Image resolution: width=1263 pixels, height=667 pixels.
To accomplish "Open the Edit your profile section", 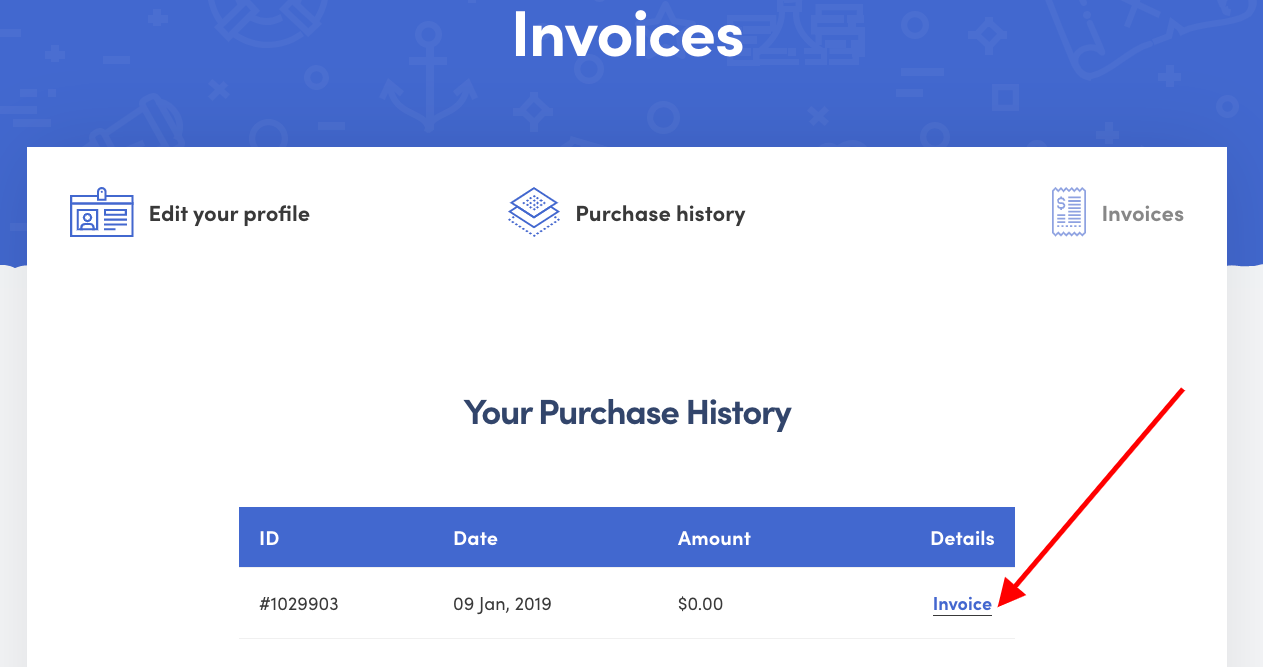I will tap(228, 214).
